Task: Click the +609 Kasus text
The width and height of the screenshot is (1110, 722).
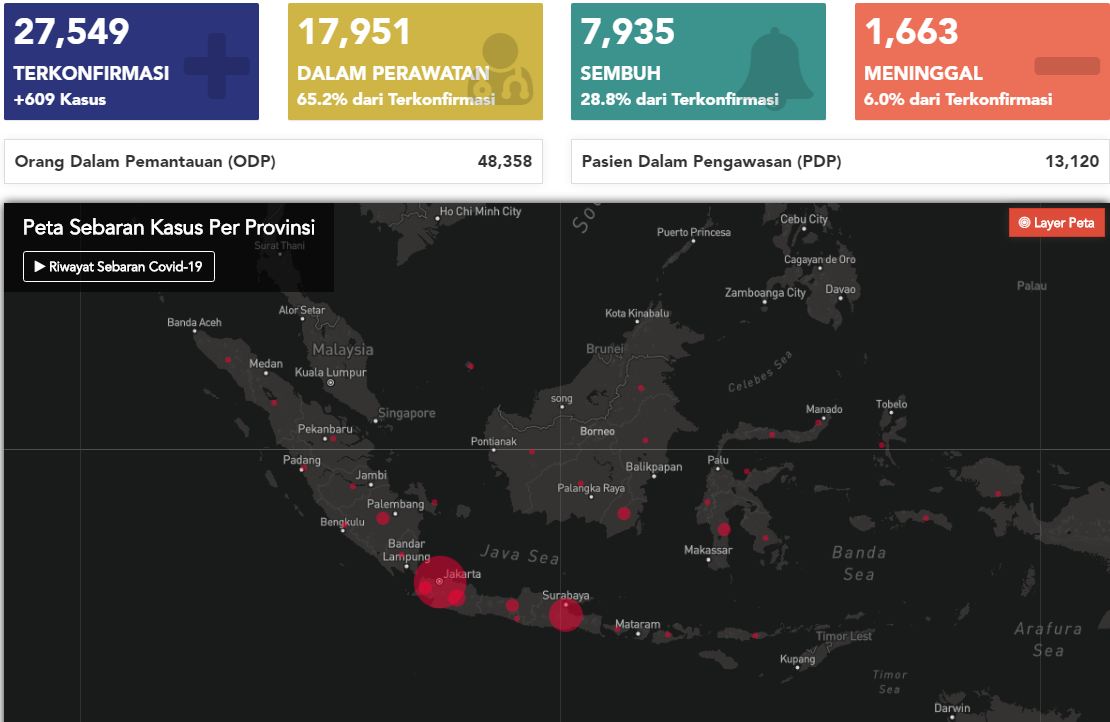Action: tap(60, 99)
